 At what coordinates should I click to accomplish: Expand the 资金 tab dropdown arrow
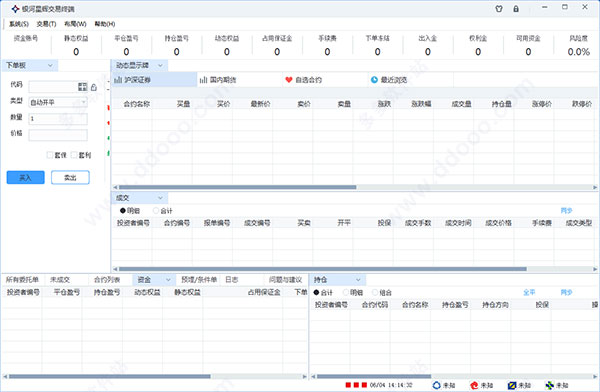(x=168, y=280)
